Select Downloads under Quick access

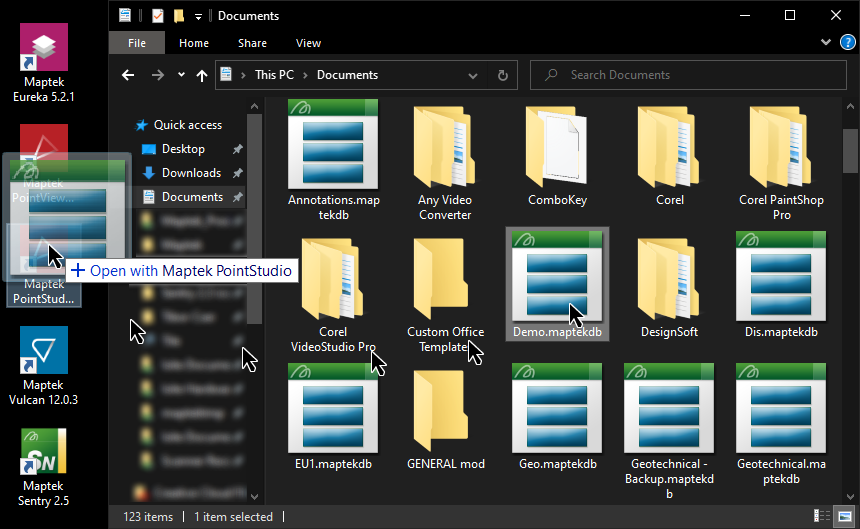coord(191,173)
